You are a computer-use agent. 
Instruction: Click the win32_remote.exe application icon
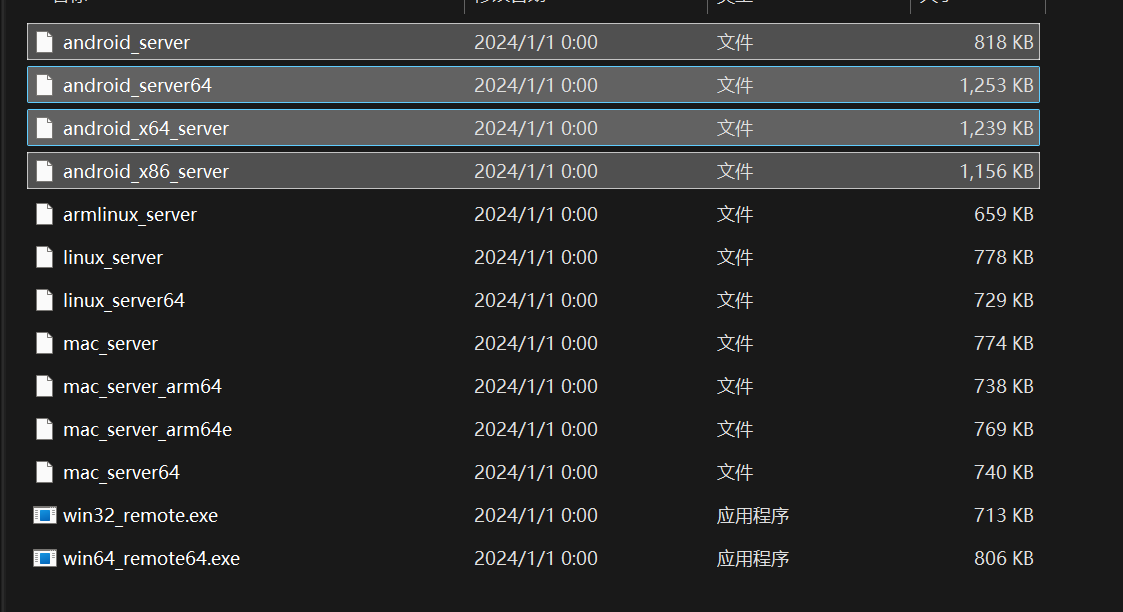coord(44,516)
